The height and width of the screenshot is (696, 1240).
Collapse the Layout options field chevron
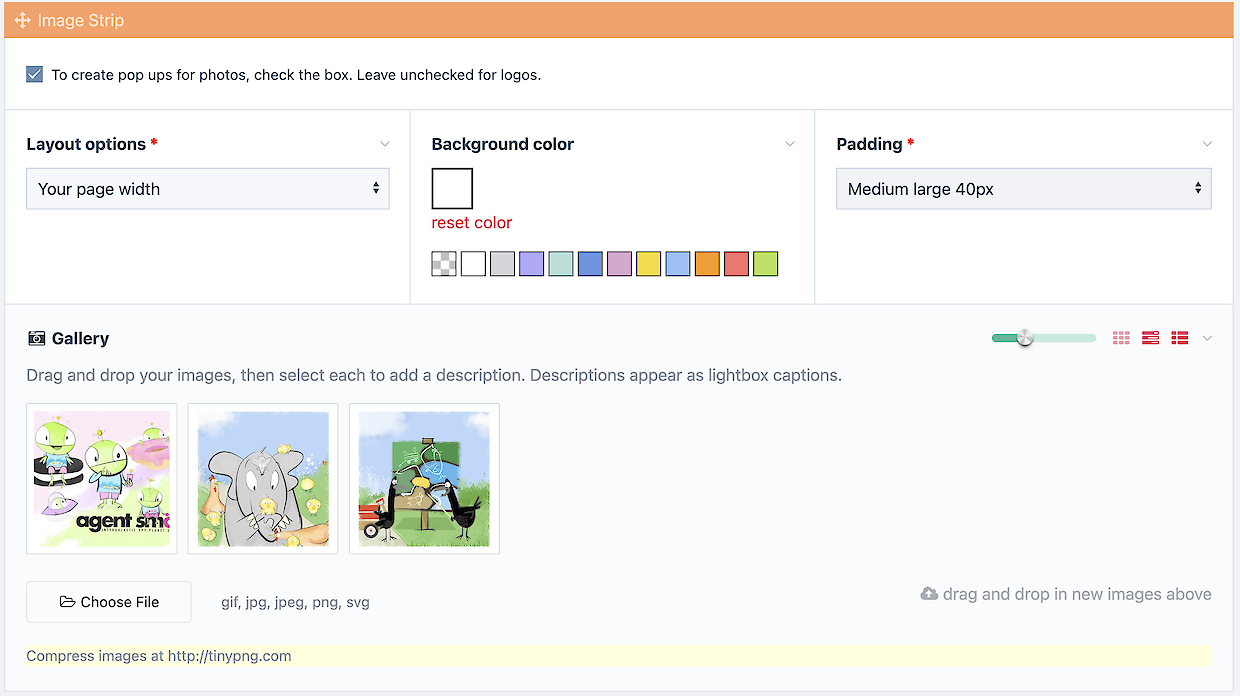pyautogui.click(x=385, y=144)
